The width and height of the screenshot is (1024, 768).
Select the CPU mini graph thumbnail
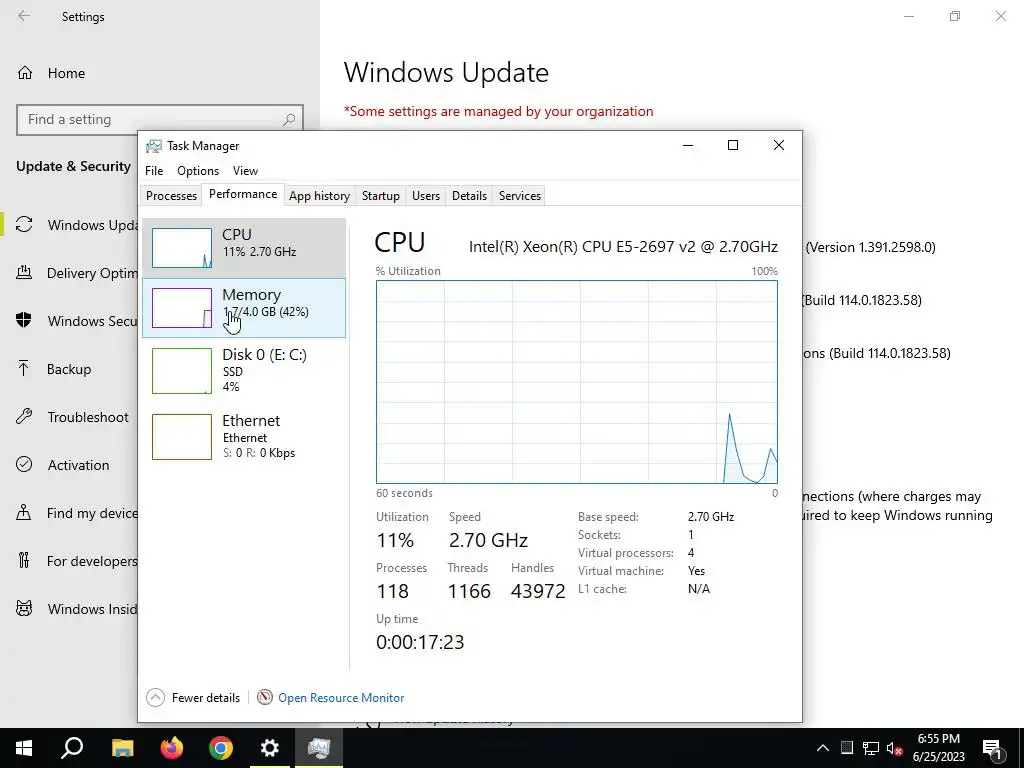click(x=182, y=248)
